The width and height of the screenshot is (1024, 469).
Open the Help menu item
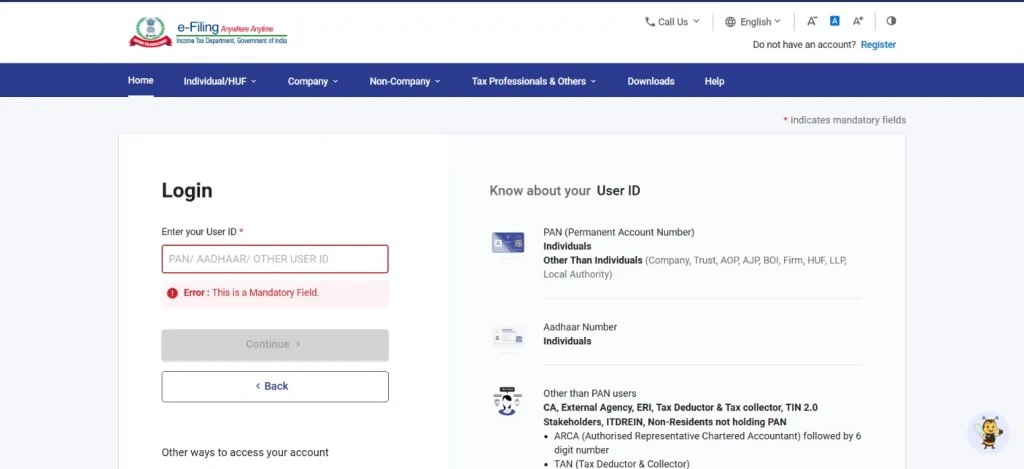coord(714,81)
